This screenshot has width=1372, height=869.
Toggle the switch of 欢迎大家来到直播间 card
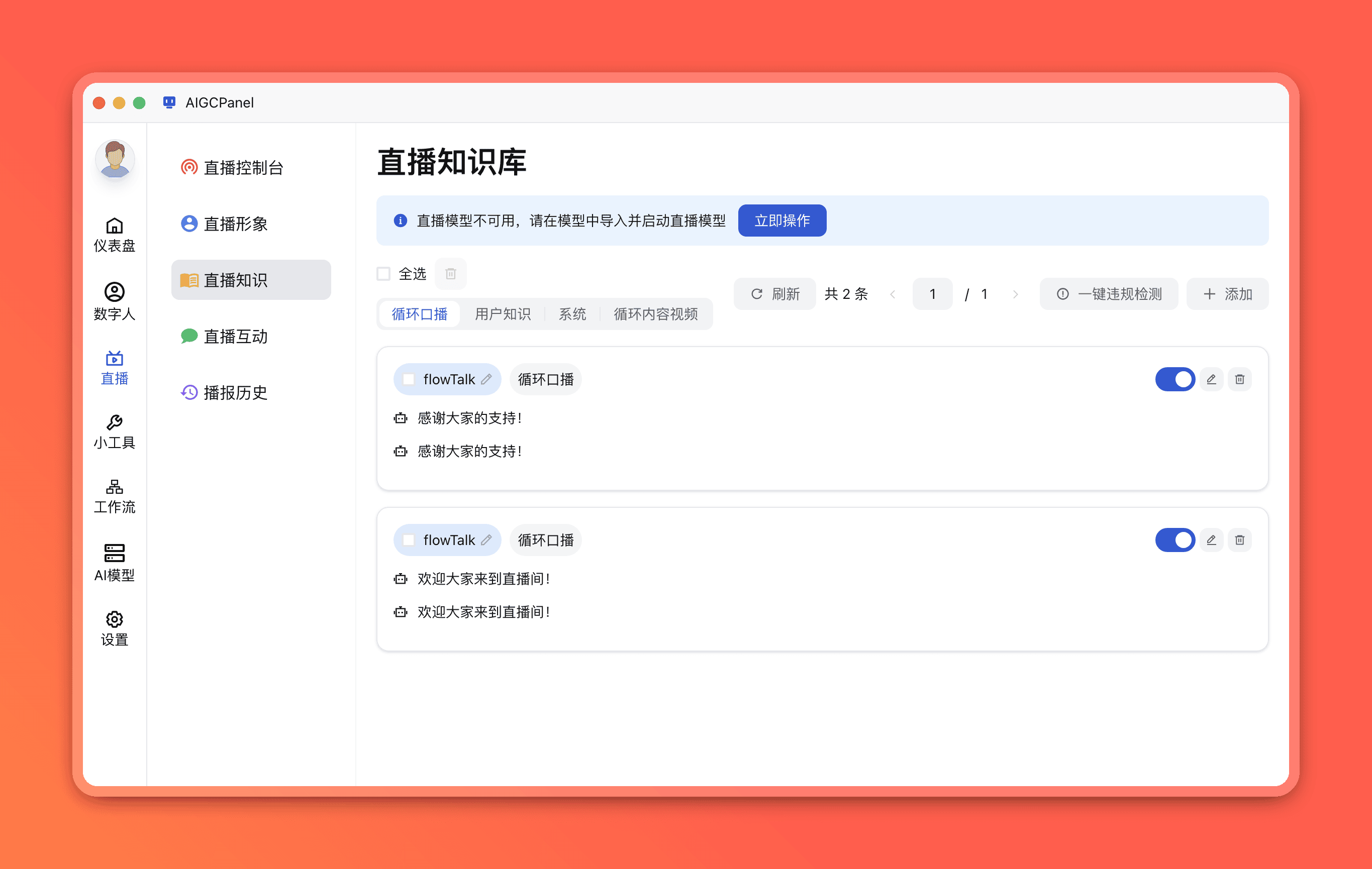pyautogui.click(x=1174, y=540)
